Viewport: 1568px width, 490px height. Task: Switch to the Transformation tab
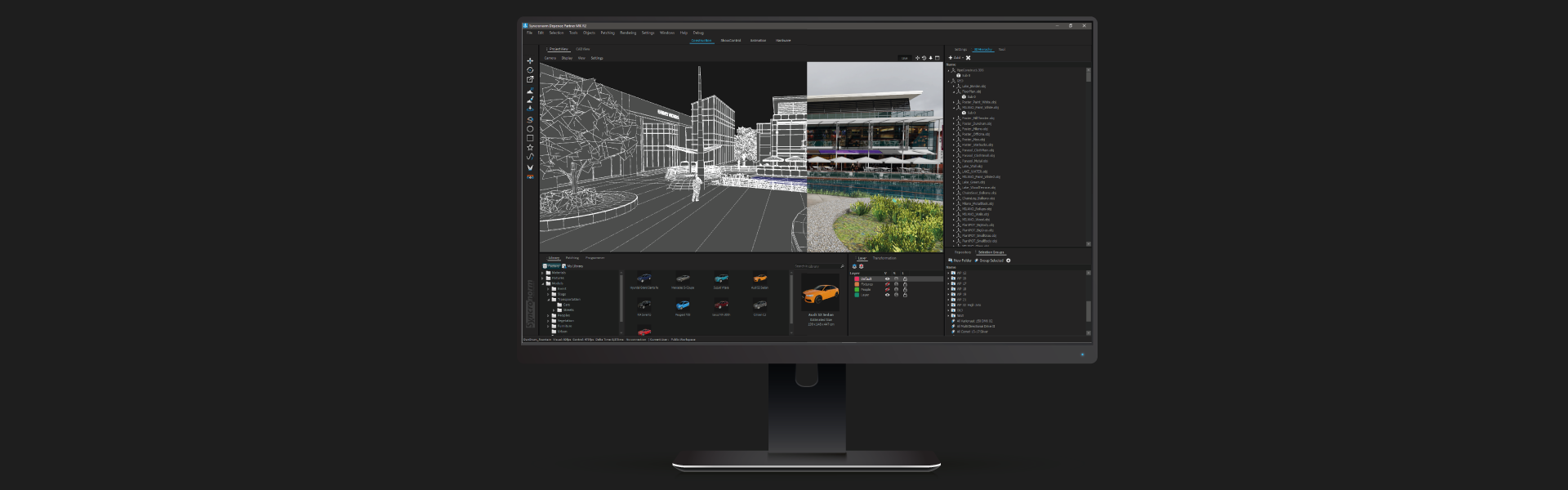tap(884, 258)
